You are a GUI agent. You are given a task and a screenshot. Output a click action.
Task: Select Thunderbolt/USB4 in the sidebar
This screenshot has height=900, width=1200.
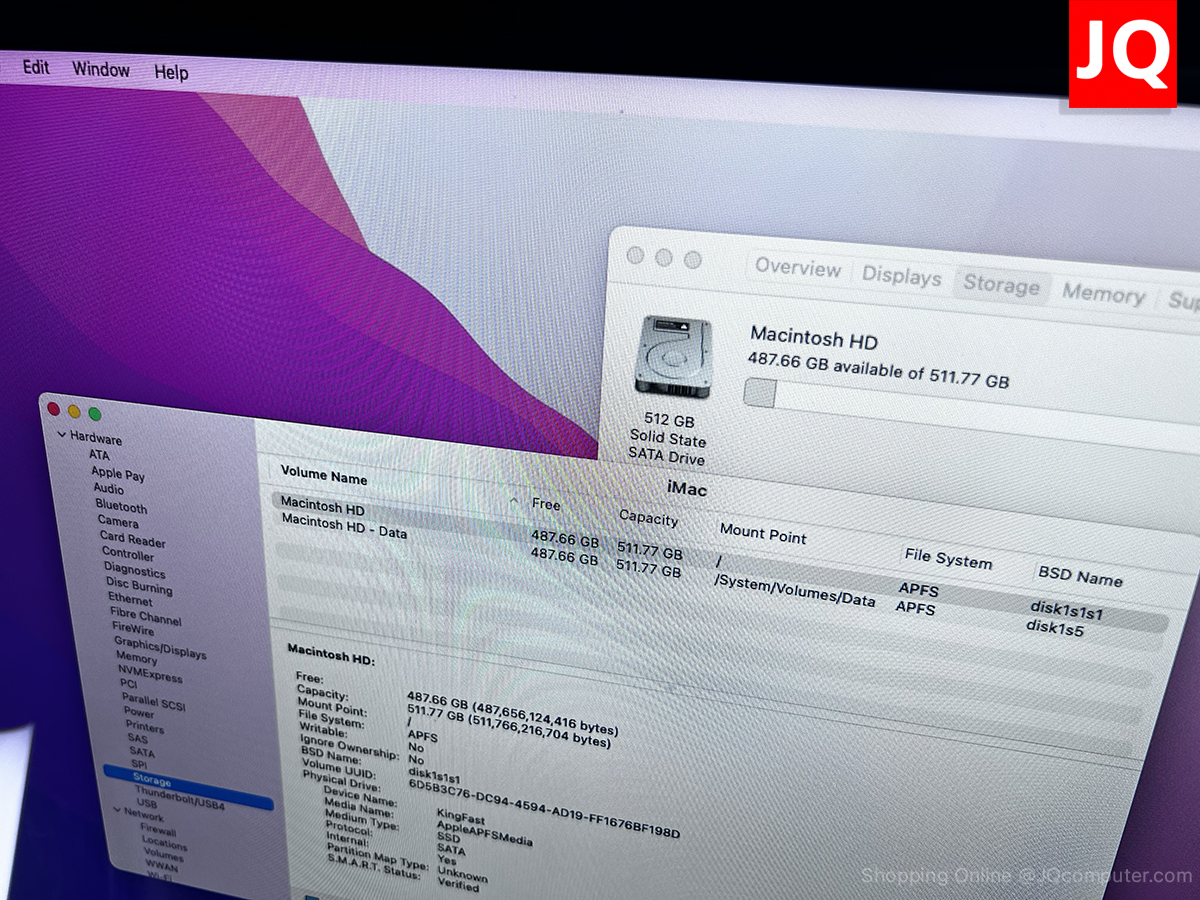tap(180, 798)
